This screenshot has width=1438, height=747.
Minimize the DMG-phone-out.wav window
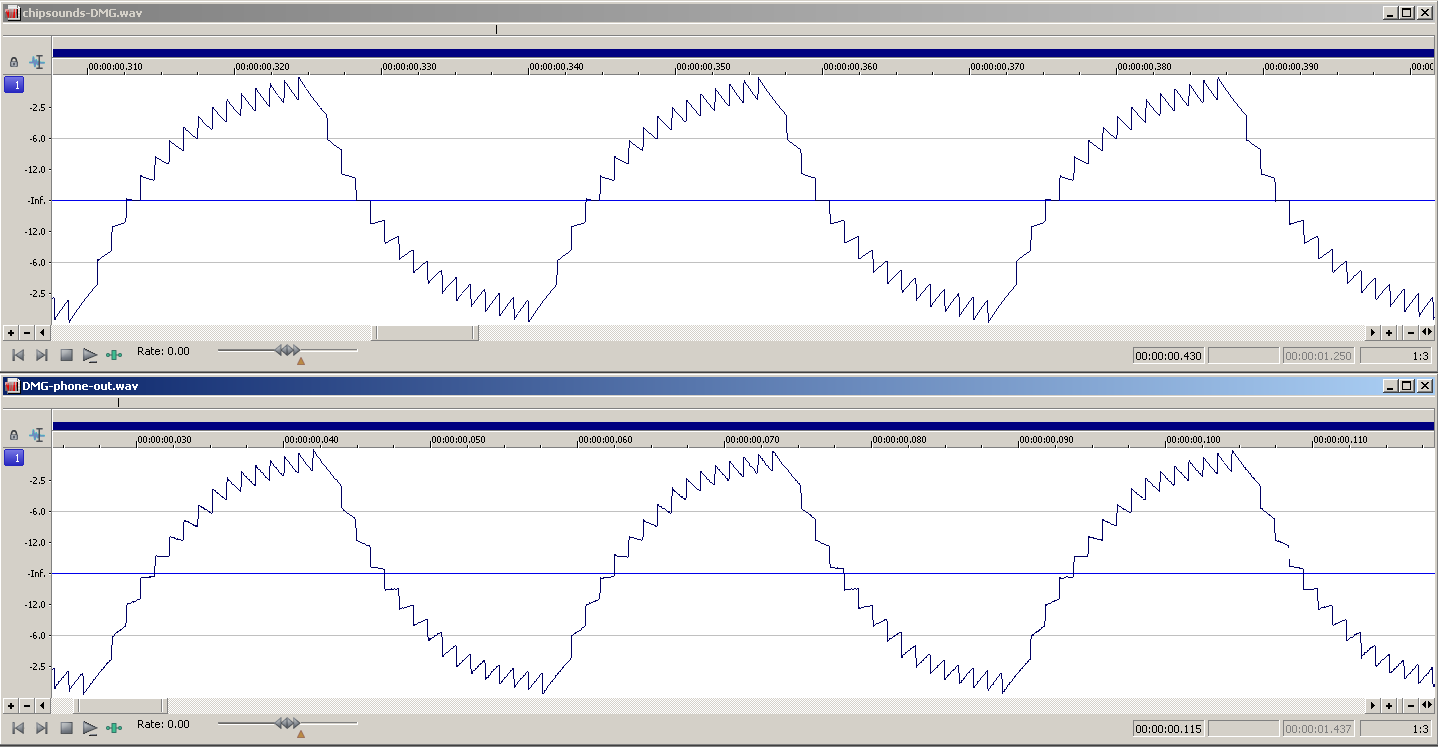[x=1391, y=385]
